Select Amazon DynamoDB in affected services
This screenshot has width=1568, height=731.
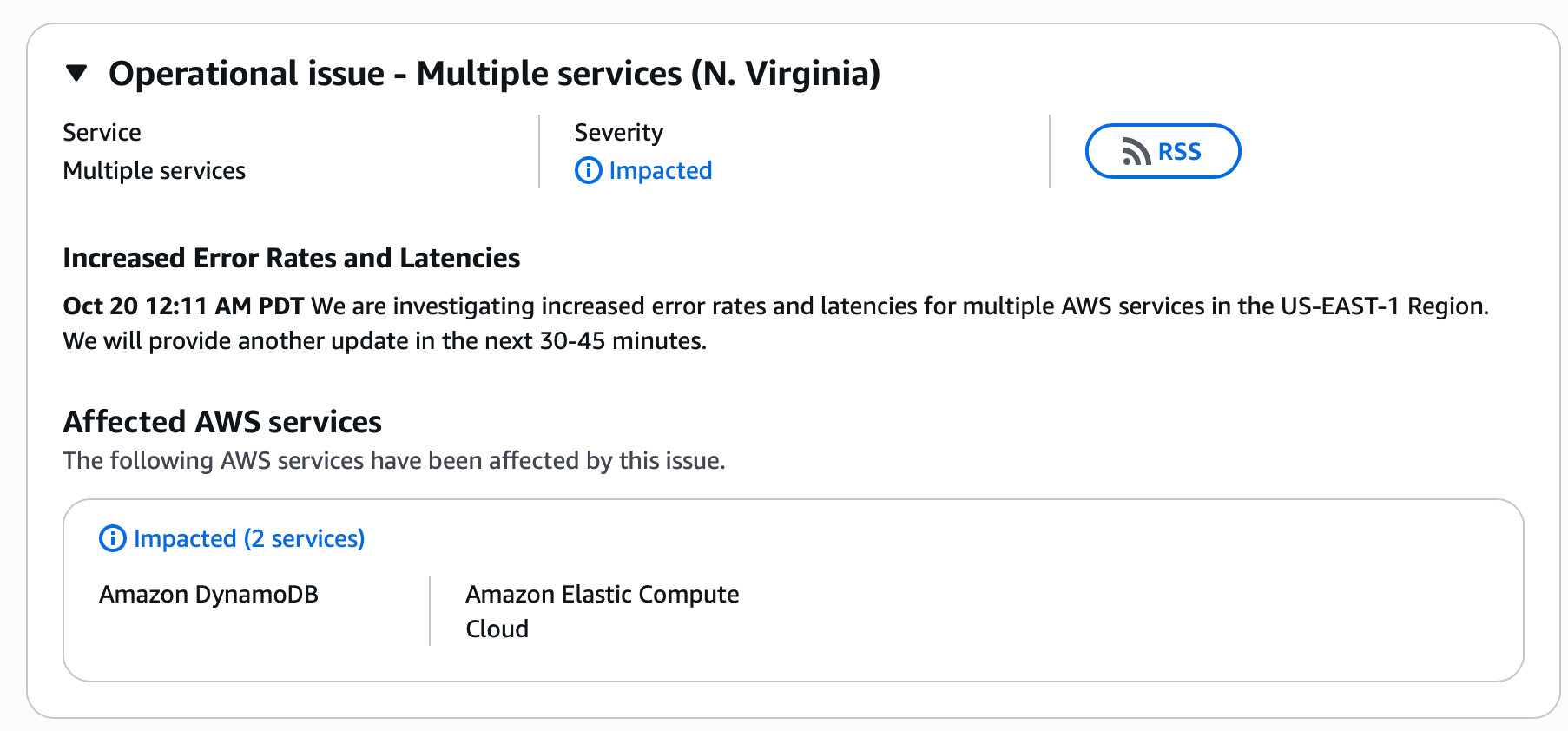tap(208, 595)
